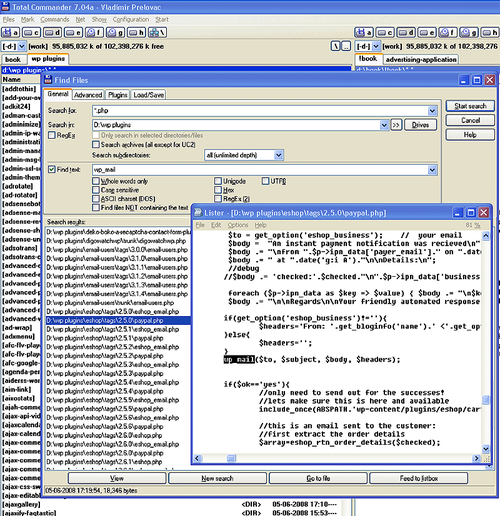This screenshot has height=516, width=500.
Task: Open advertising-application tab in right panel
Action: pos(421,60)
